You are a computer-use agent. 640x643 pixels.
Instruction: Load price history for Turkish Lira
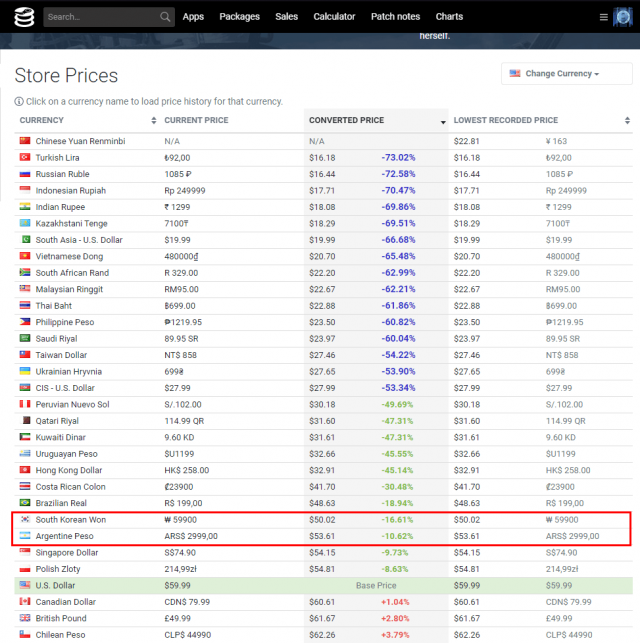coord(57,157)
